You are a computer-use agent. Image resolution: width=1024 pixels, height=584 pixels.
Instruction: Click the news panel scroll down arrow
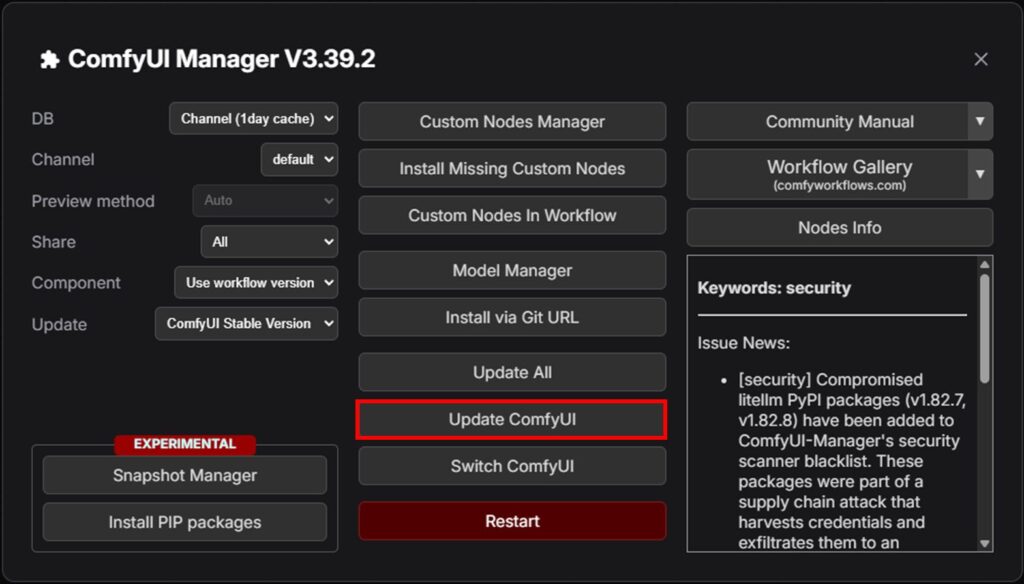985,543
